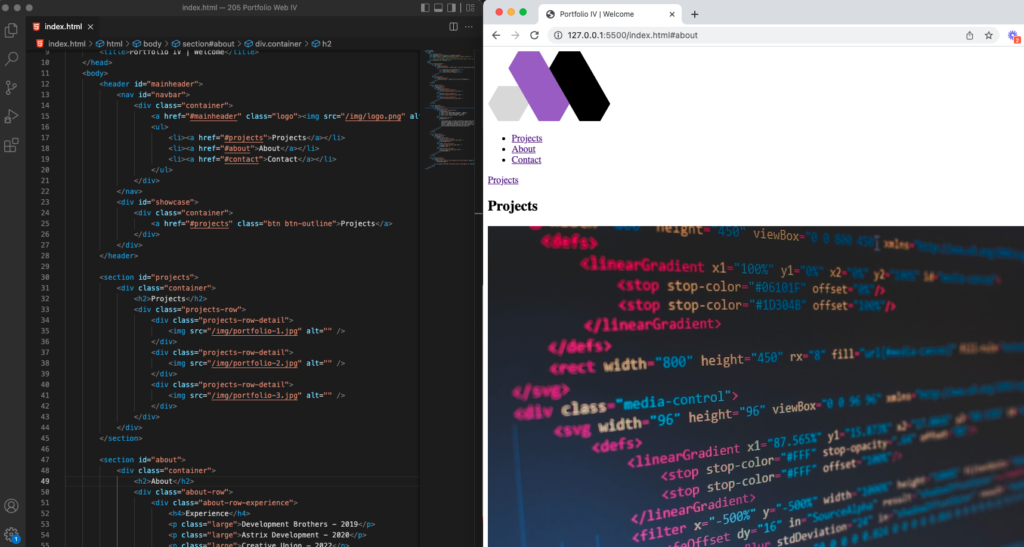Open the editor More Actions menu
1024x547 pixels.
[469, 27]
